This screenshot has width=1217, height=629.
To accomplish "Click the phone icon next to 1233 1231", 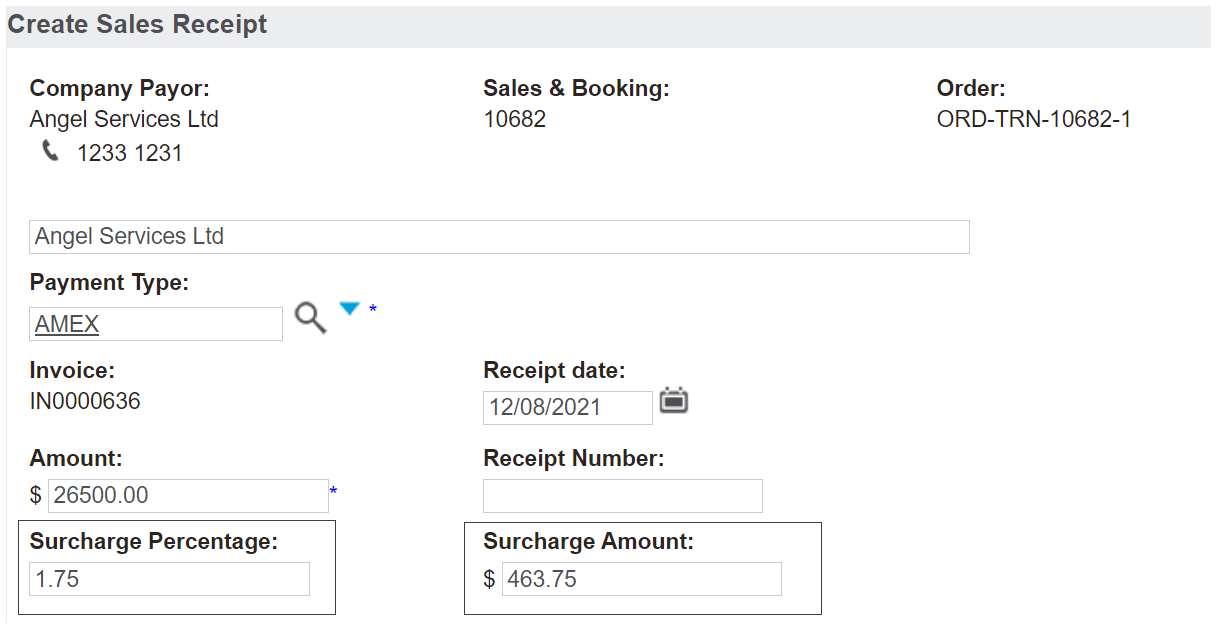I will (50, 152).
